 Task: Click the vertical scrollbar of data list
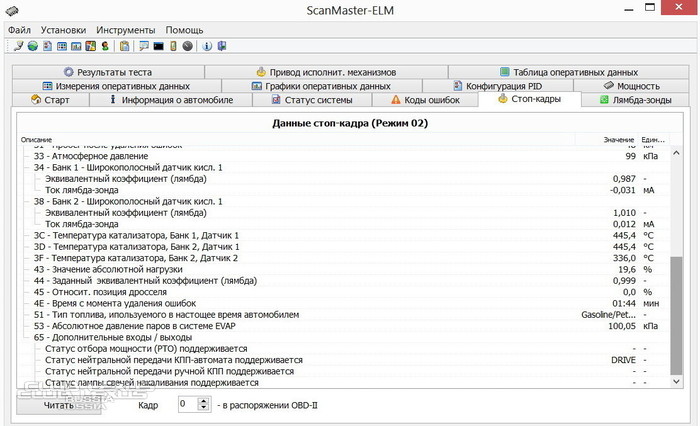(676, 300)
